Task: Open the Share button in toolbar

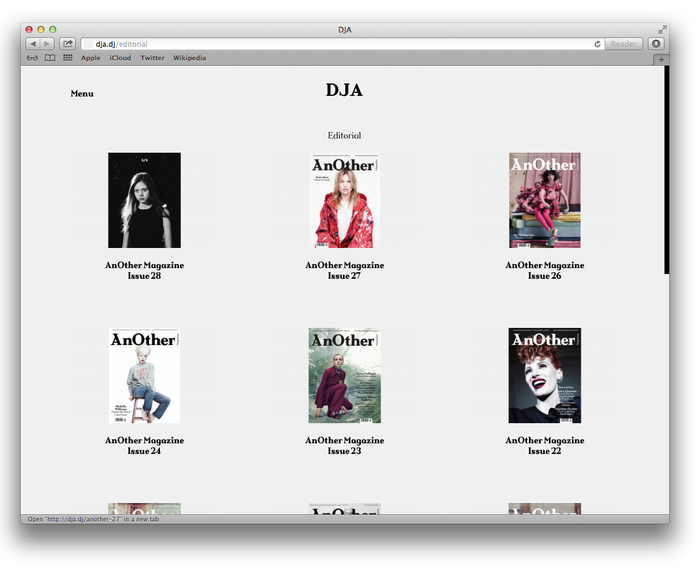Action: click(68, 44)
